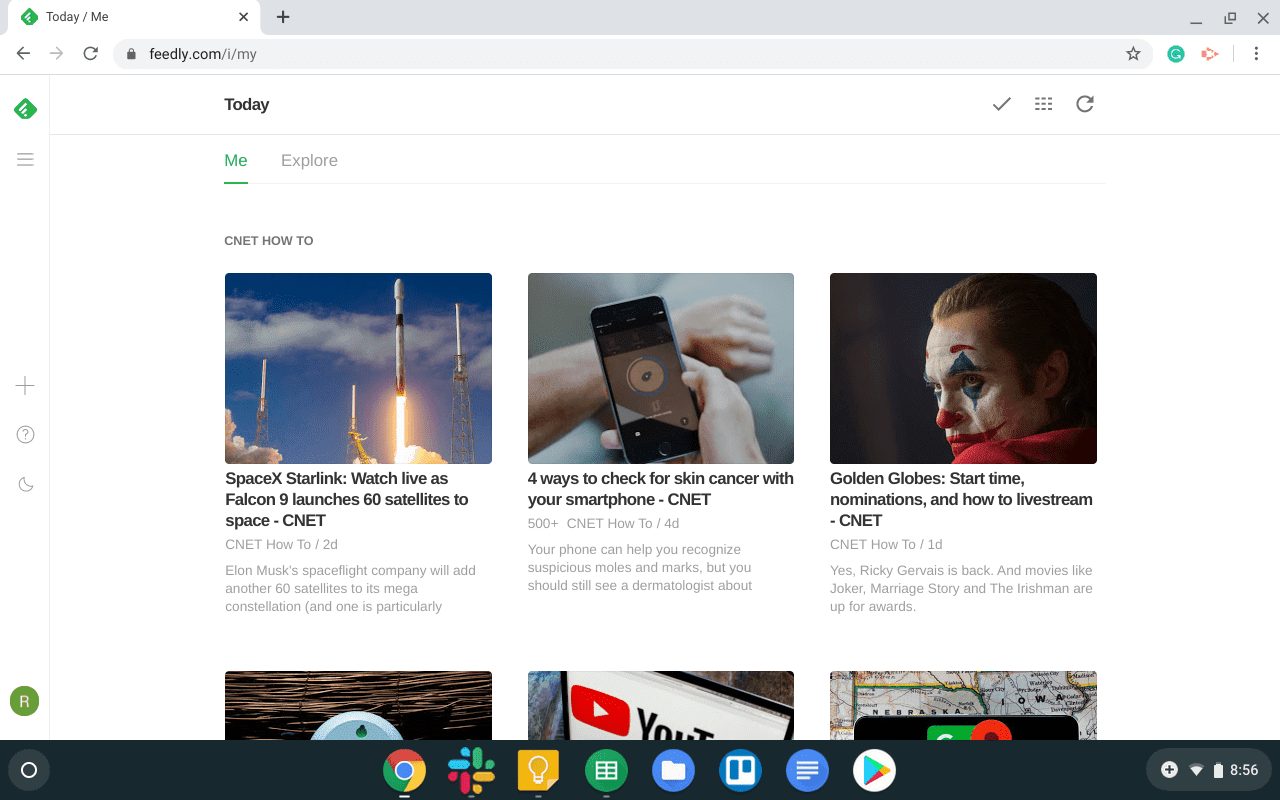Enable dark theme with moon icon

(24, 484)
